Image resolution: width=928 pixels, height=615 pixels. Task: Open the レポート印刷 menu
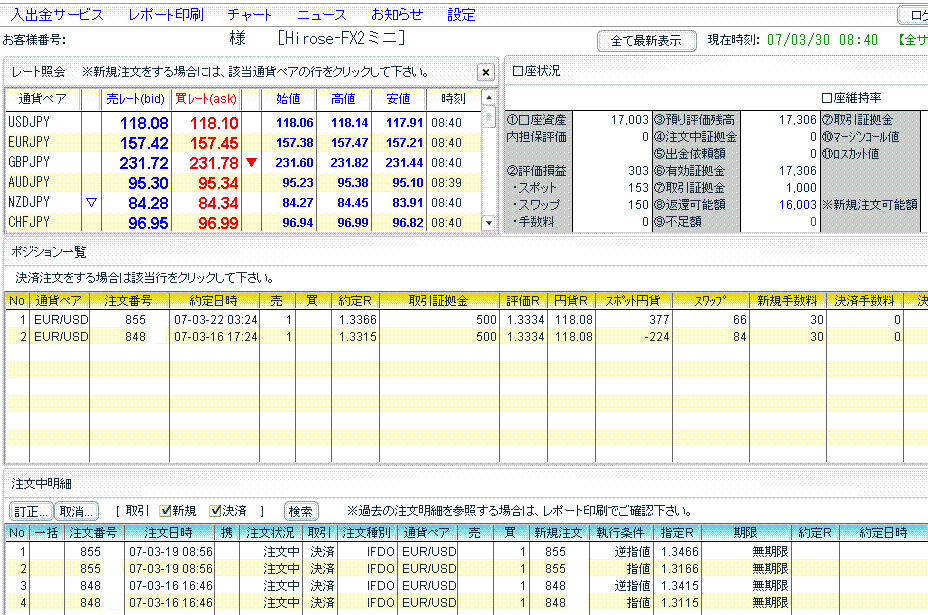(166, 15)
